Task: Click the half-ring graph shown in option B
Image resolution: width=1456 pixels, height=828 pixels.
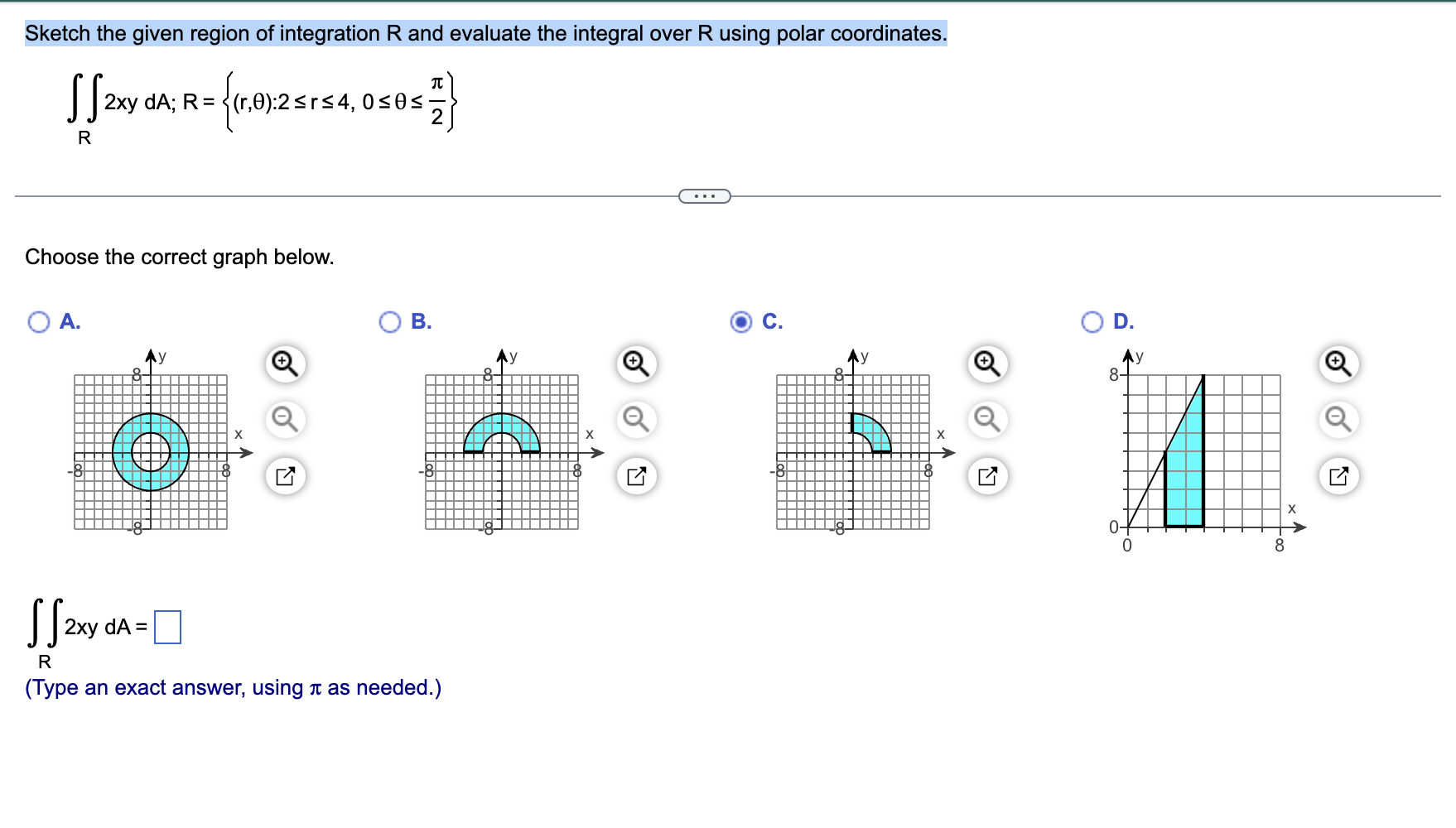Action: 501,431
